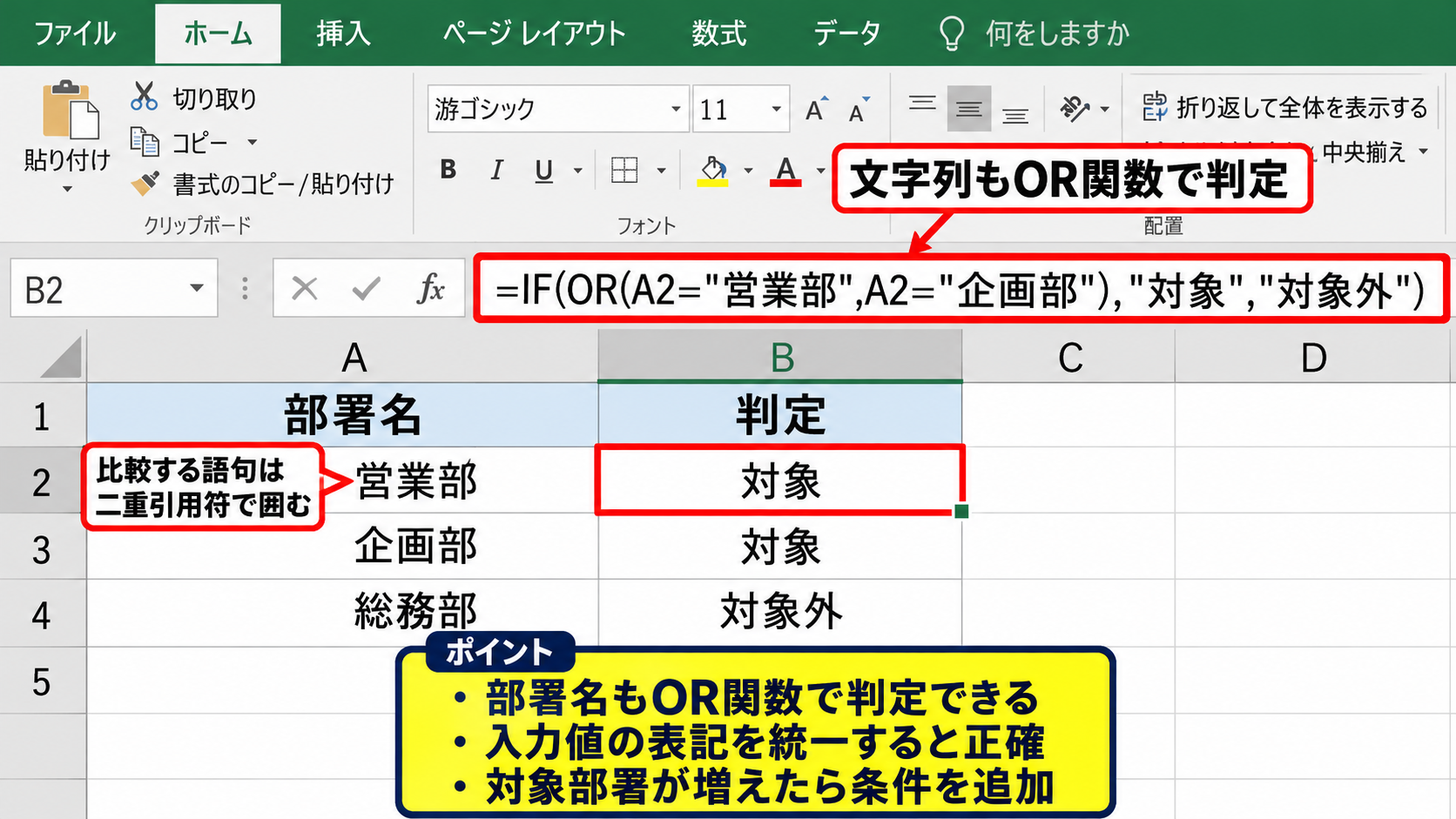This screenshot has height=819, width=1456.
Task: Click the Copy (コピー) icon
Action: [145, 141]
